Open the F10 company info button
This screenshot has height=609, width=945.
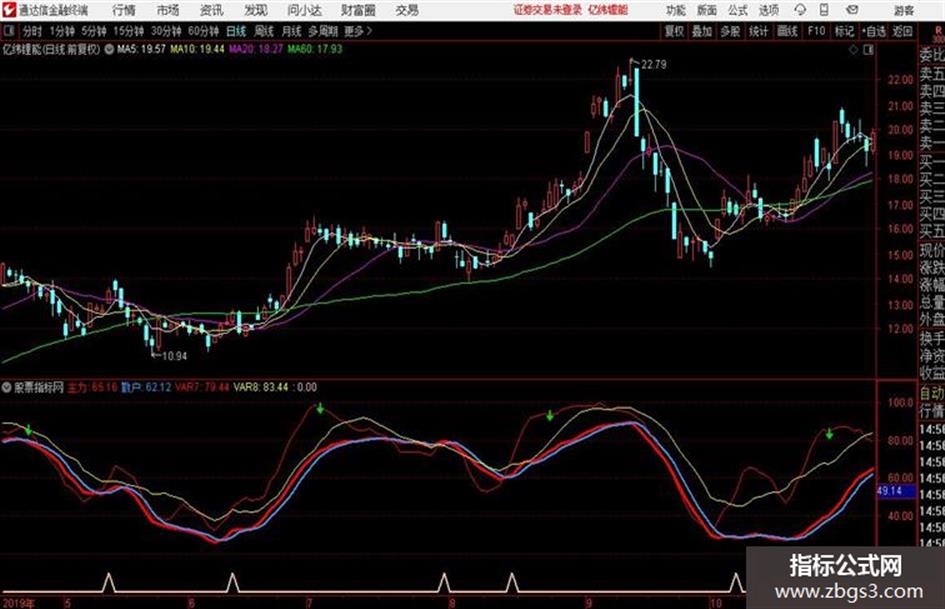(x=817, y=31)
